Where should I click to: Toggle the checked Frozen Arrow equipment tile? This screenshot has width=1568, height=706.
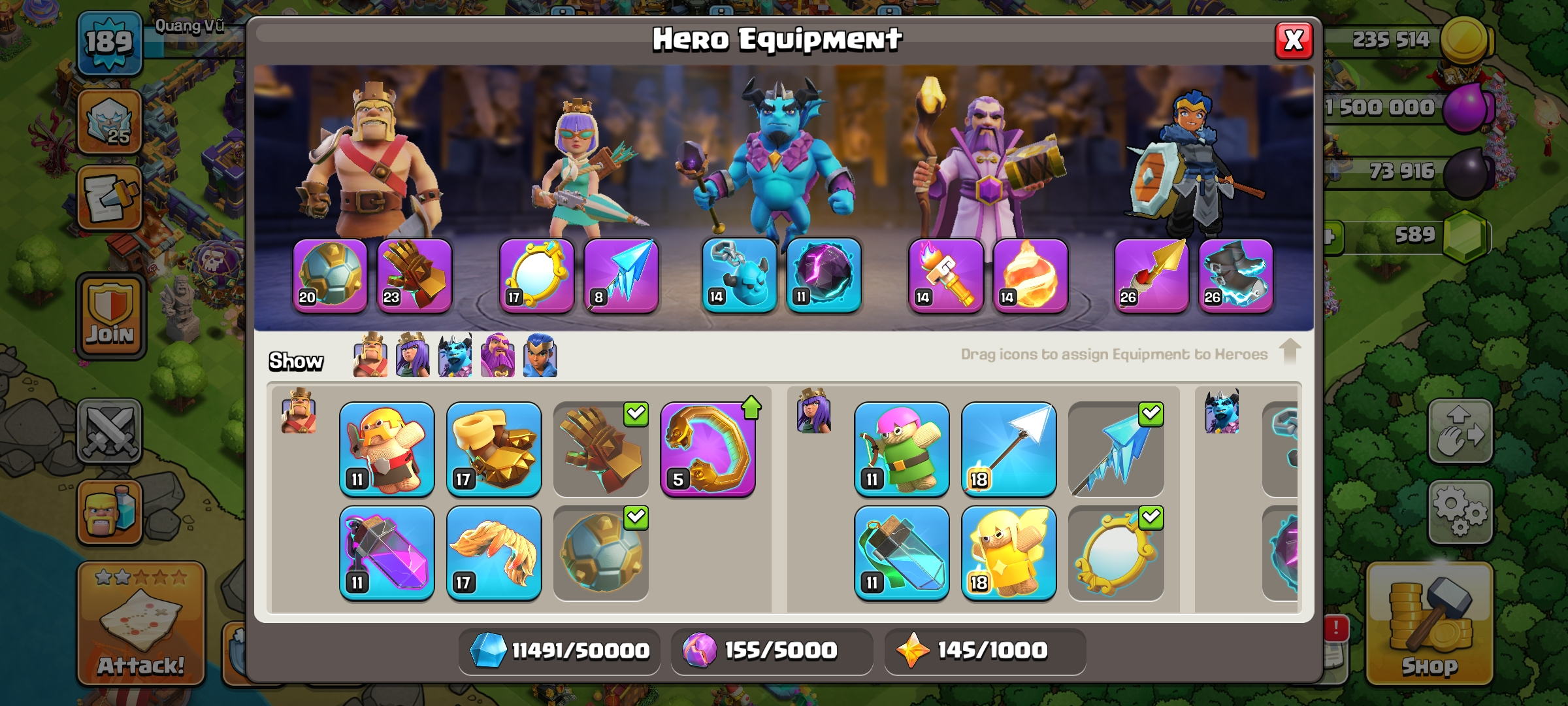pos(1116,450)
